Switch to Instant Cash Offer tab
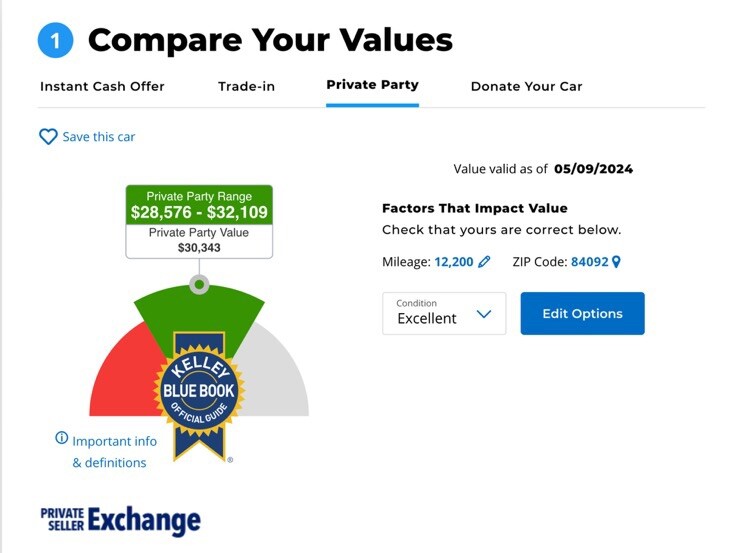This screenshot has width=733, height=553. click(x=102, y=86)
